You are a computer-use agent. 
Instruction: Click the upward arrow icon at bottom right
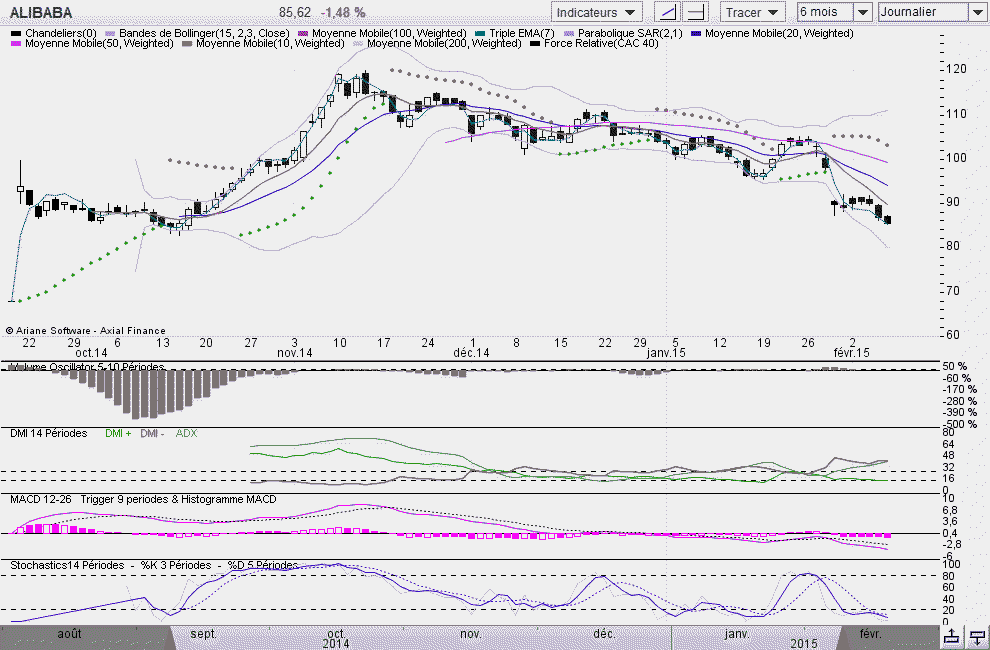point(952,636)
